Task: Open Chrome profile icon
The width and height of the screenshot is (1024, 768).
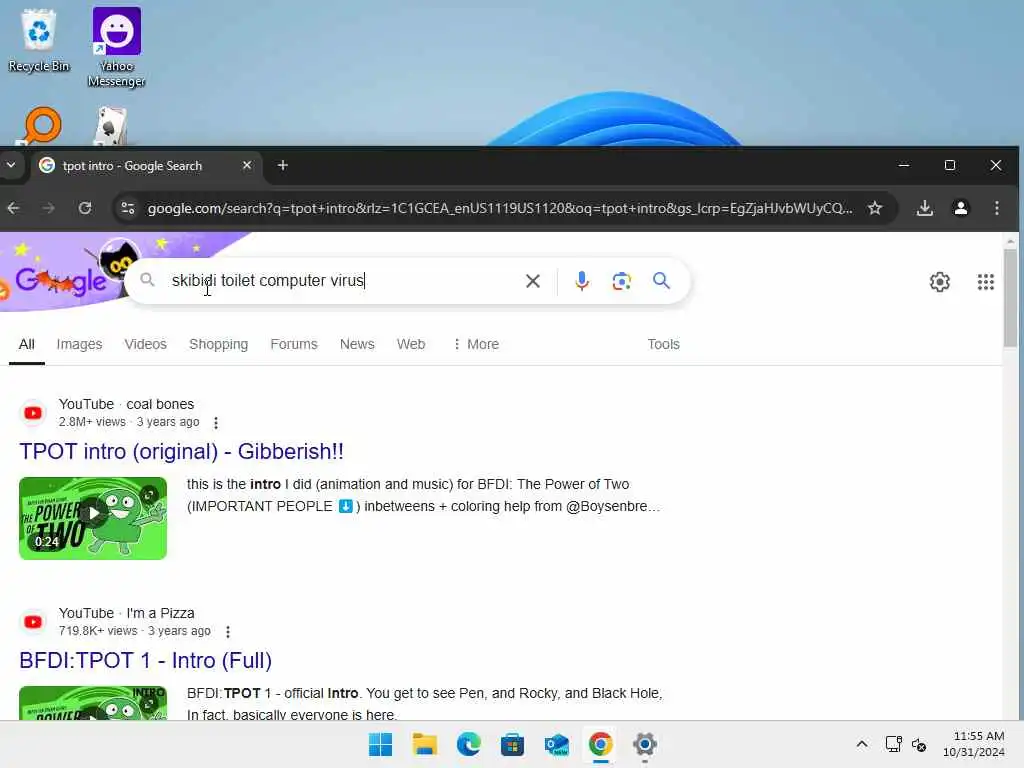Action: pyautogui.click(x=961, y=208)
